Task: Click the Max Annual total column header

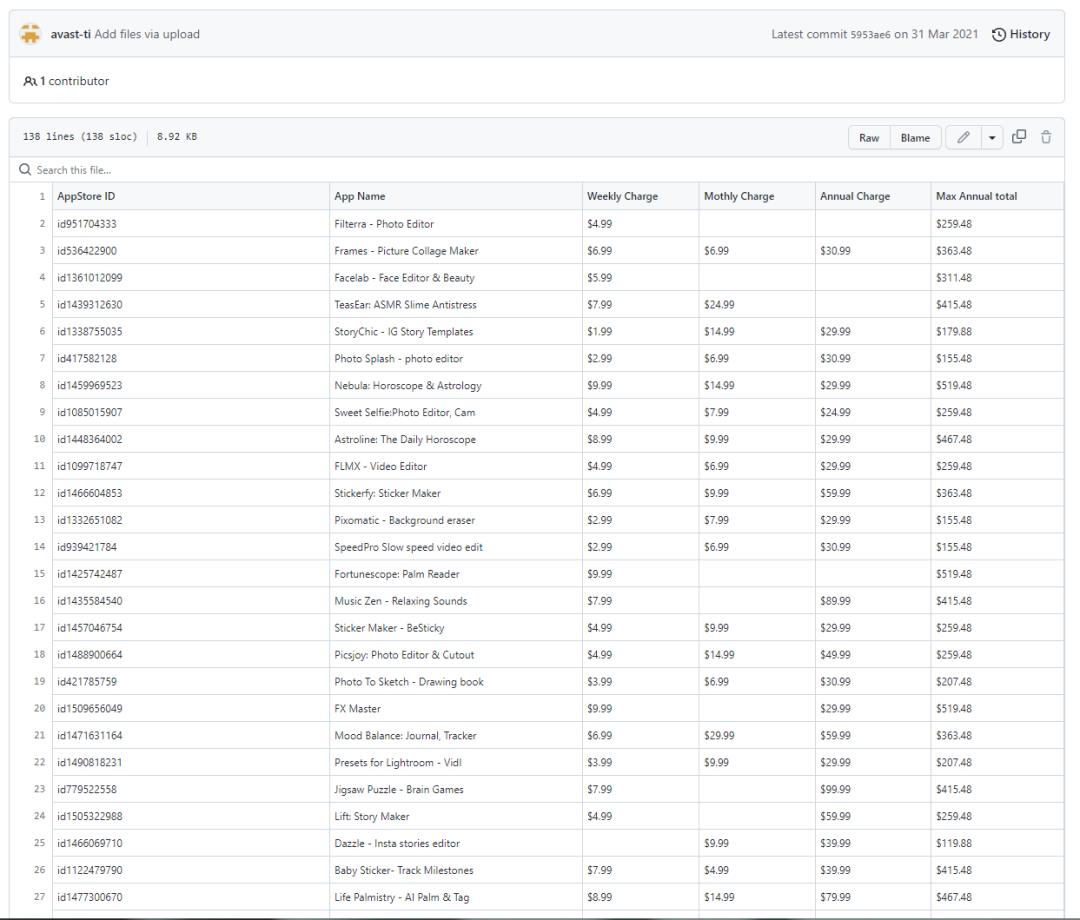Action: pyautogui.click(x=976, y=196)
